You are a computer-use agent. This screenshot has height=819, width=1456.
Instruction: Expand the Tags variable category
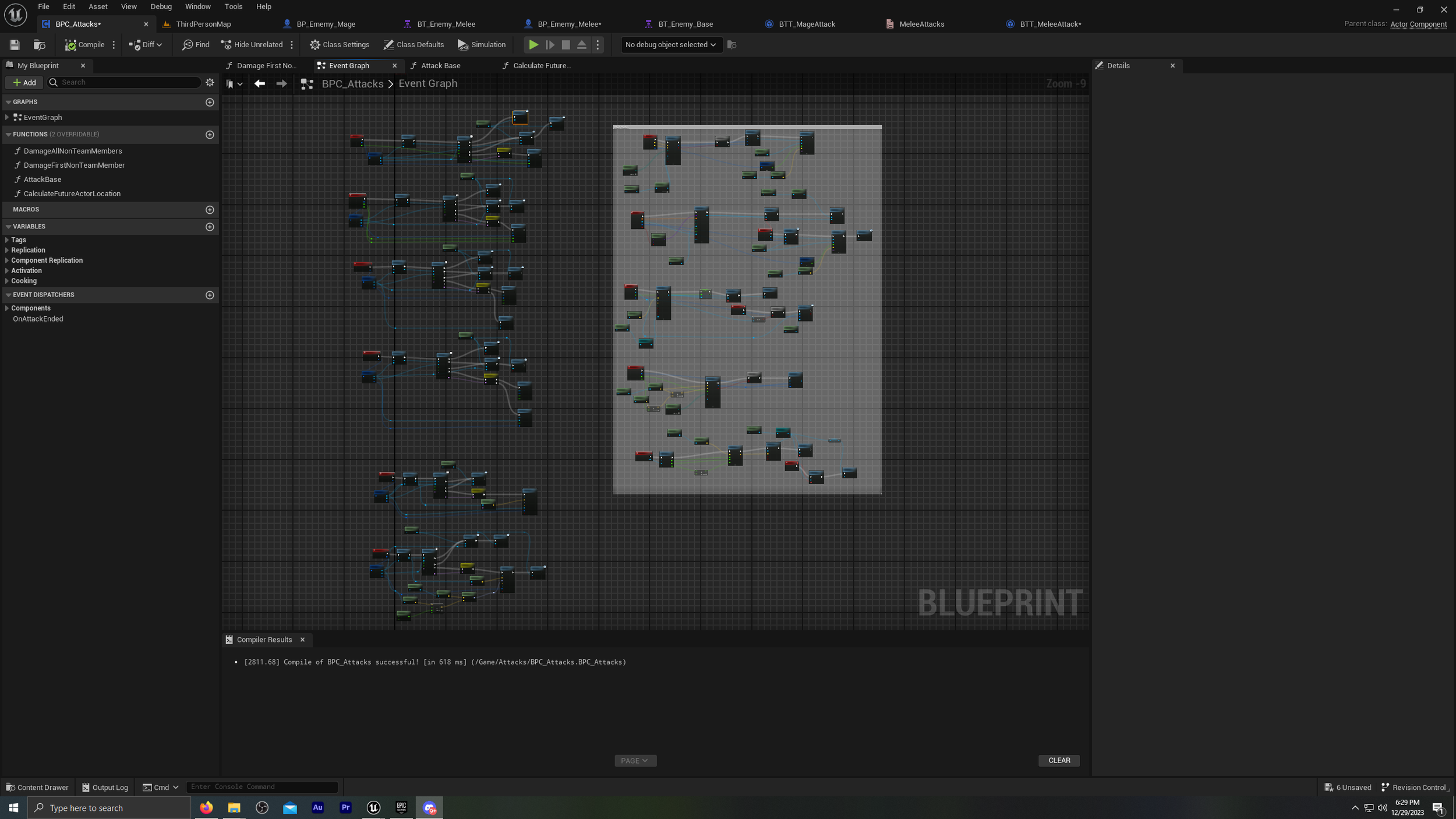(7, 240)
